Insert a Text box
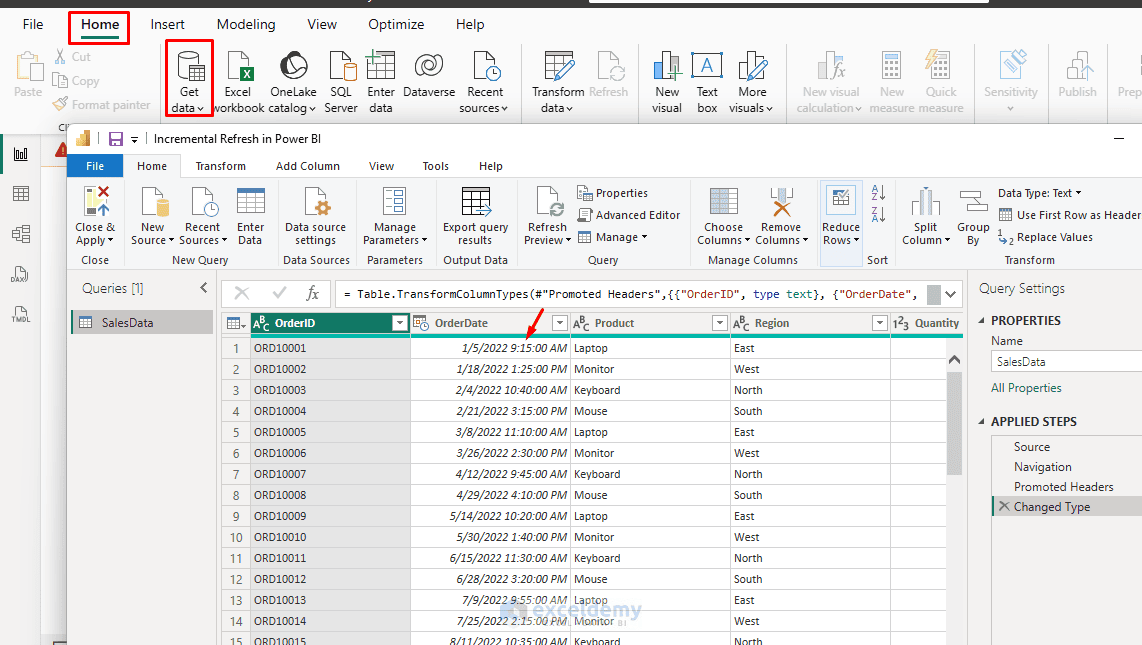 (706, 82)
